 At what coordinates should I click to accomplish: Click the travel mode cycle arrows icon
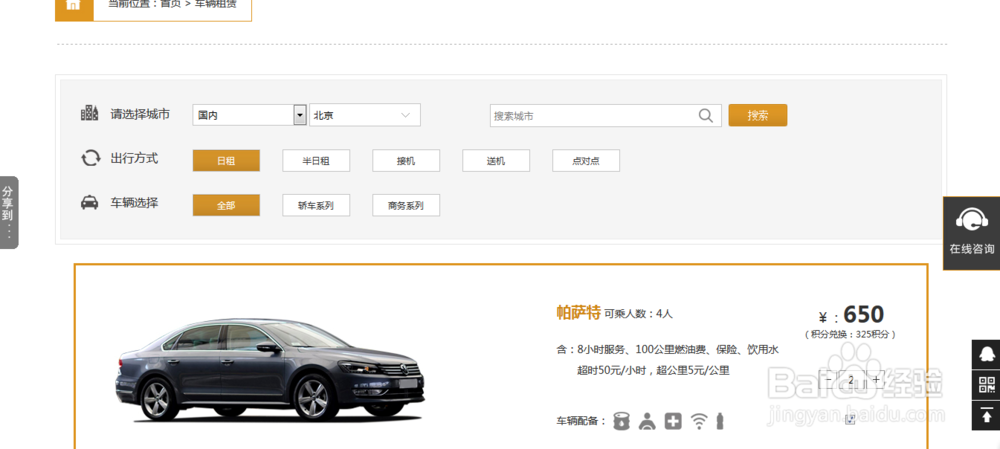click(91, 158)
